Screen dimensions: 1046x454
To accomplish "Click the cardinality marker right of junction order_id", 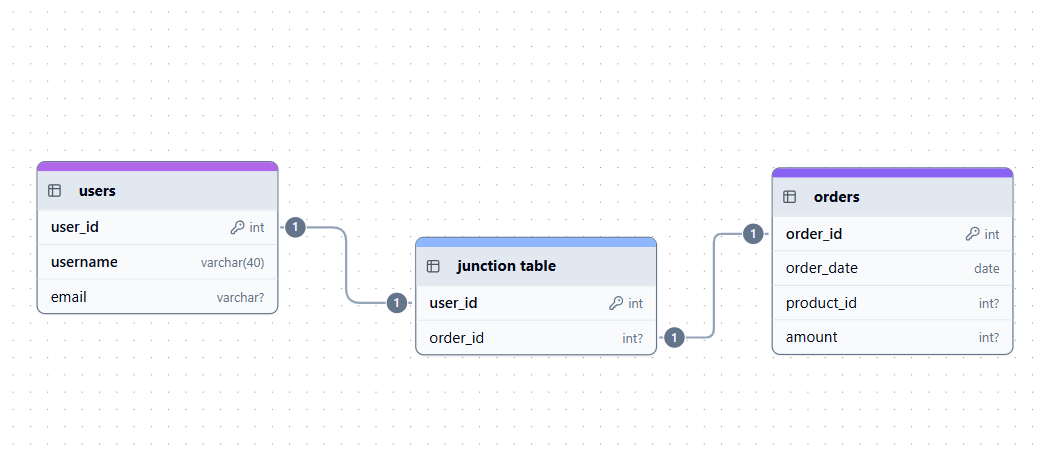I will tap(674, 338).
